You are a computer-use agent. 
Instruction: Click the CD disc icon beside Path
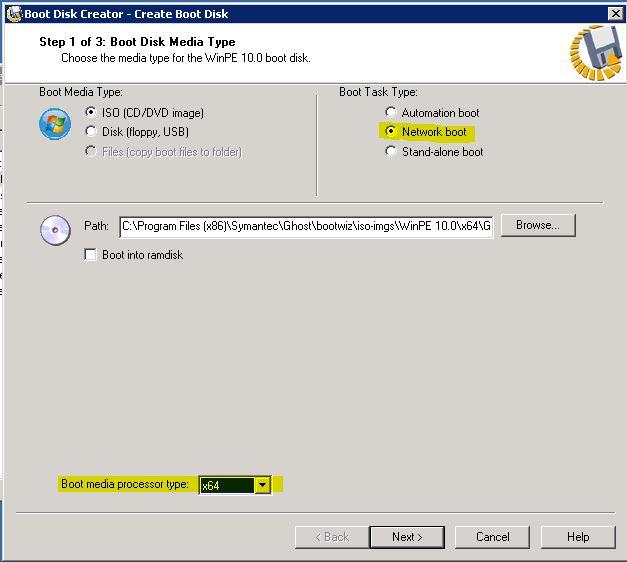click(55, 230)
